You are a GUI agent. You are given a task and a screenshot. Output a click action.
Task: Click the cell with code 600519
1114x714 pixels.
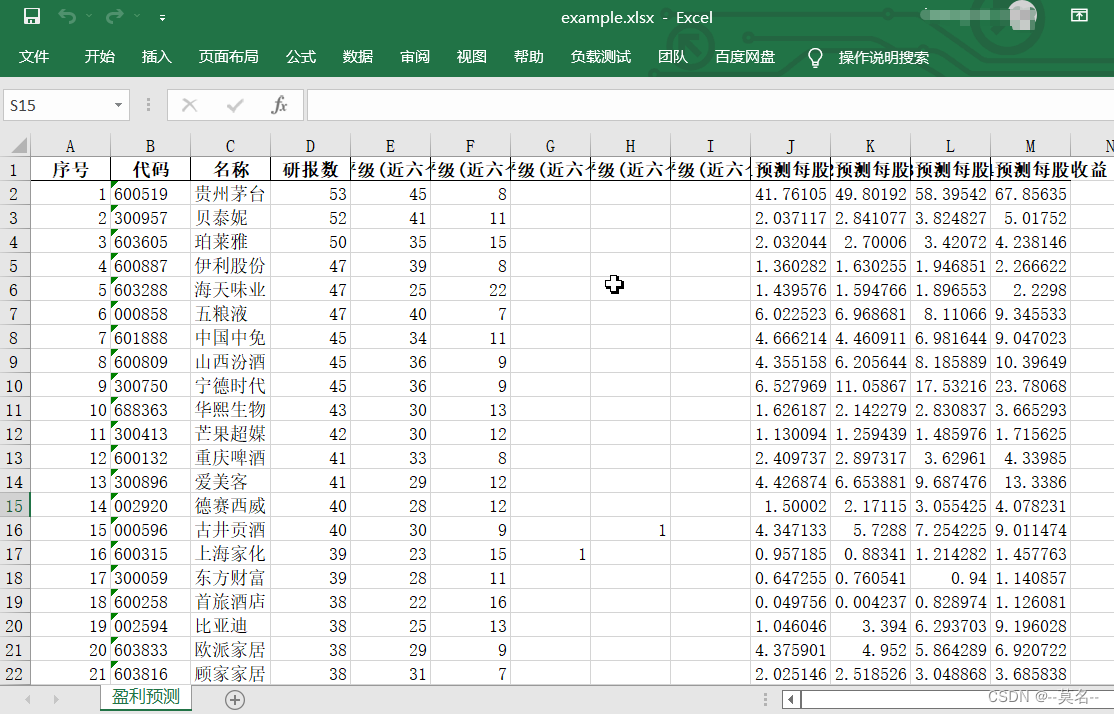151,194
